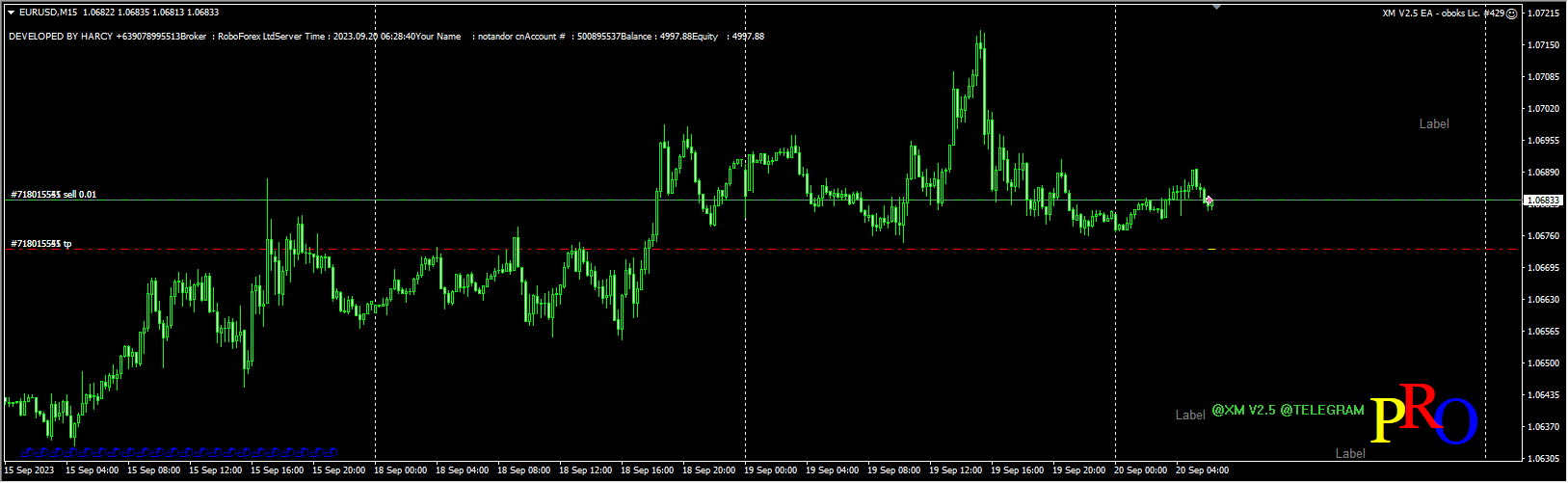The image size is (1568, 483).
Task: Click the 1.06305 price scale value
Action: point(1544,459)
